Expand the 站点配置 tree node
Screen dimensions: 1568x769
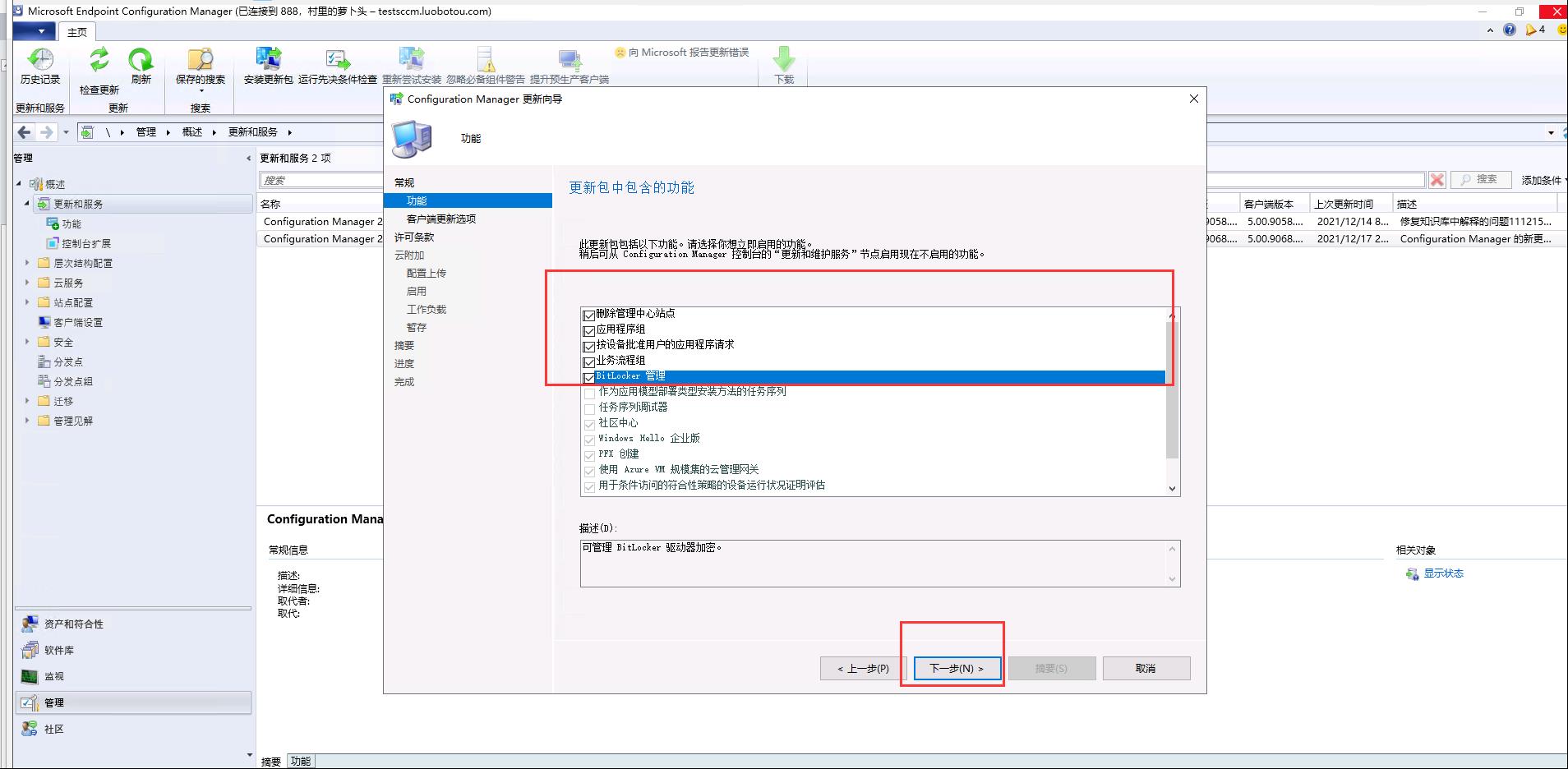coord(27,302)
